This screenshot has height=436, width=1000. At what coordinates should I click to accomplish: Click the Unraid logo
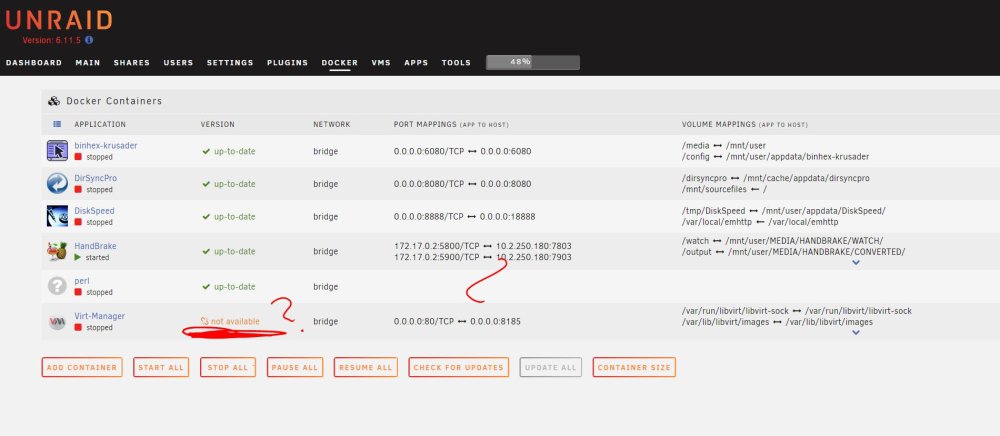(59, 20)
